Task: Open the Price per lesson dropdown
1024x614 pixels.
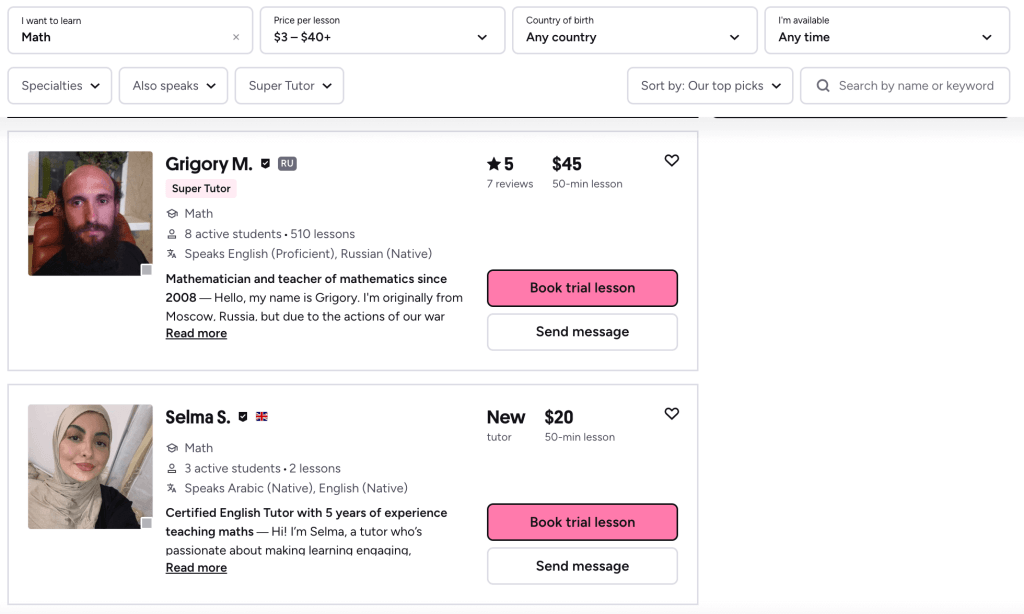Action: 382,30
